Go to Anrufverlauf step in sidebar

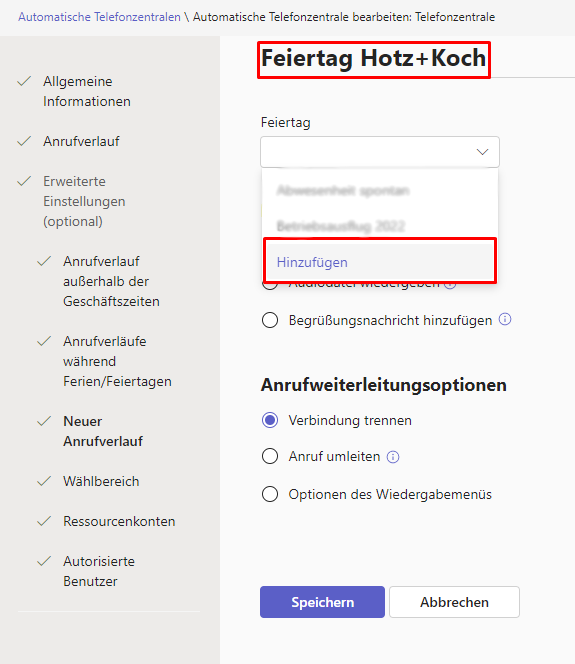81,141
